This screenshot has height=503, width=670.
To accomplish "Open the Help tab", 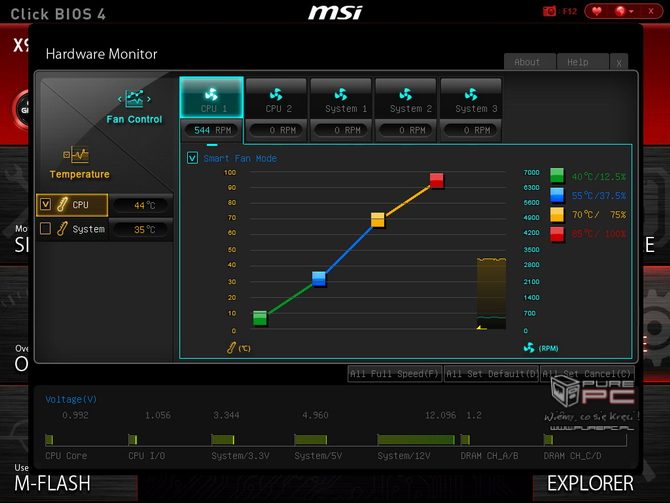I will point(582,62).
